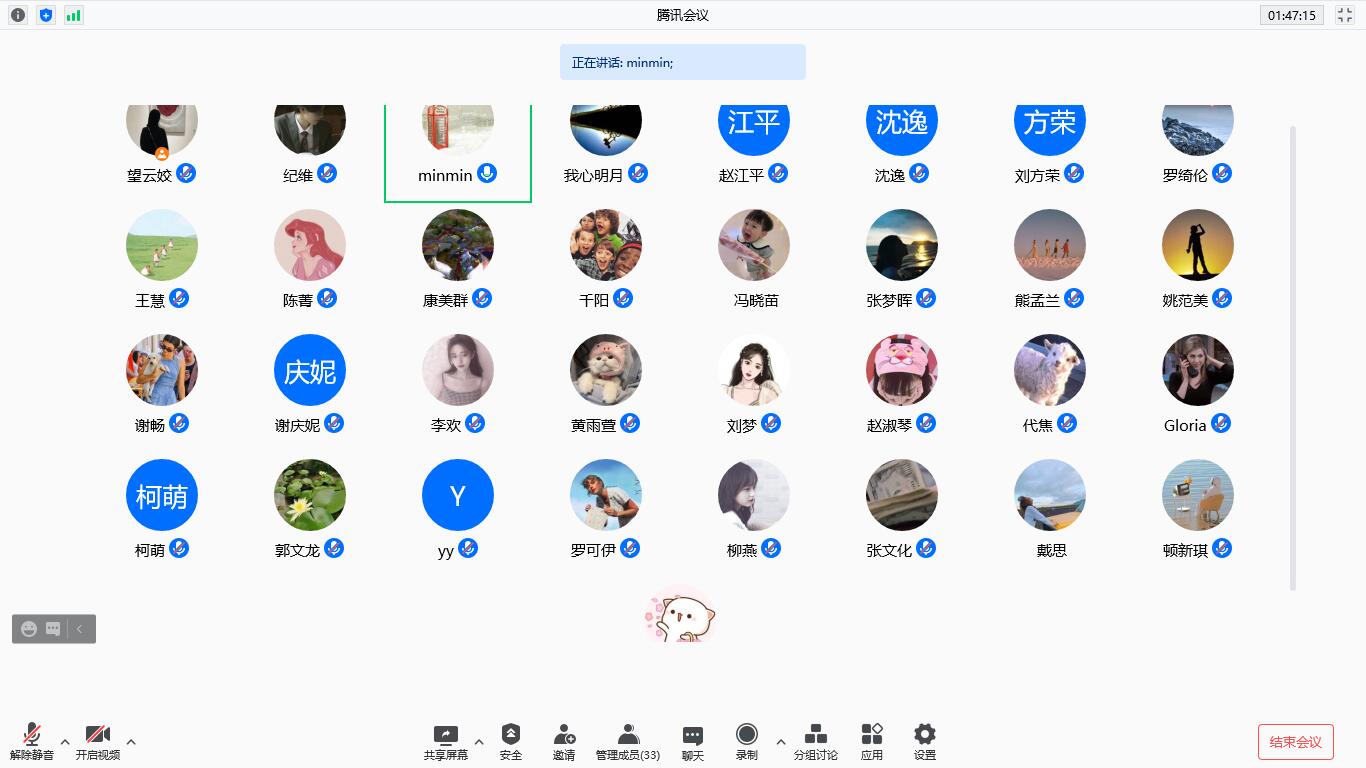Open the Chat (聊天) panel
The width and height of the screenshot is (1366, 768).
(x=692, y=741)
